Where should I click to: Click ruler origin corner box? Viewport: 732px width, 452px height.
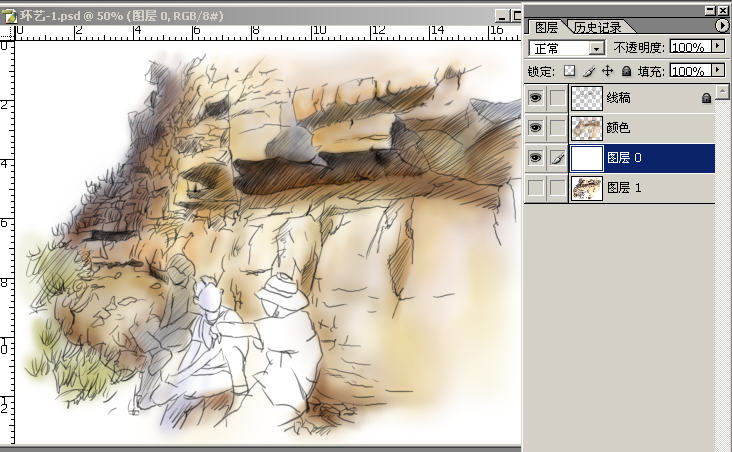click(7, 33)
